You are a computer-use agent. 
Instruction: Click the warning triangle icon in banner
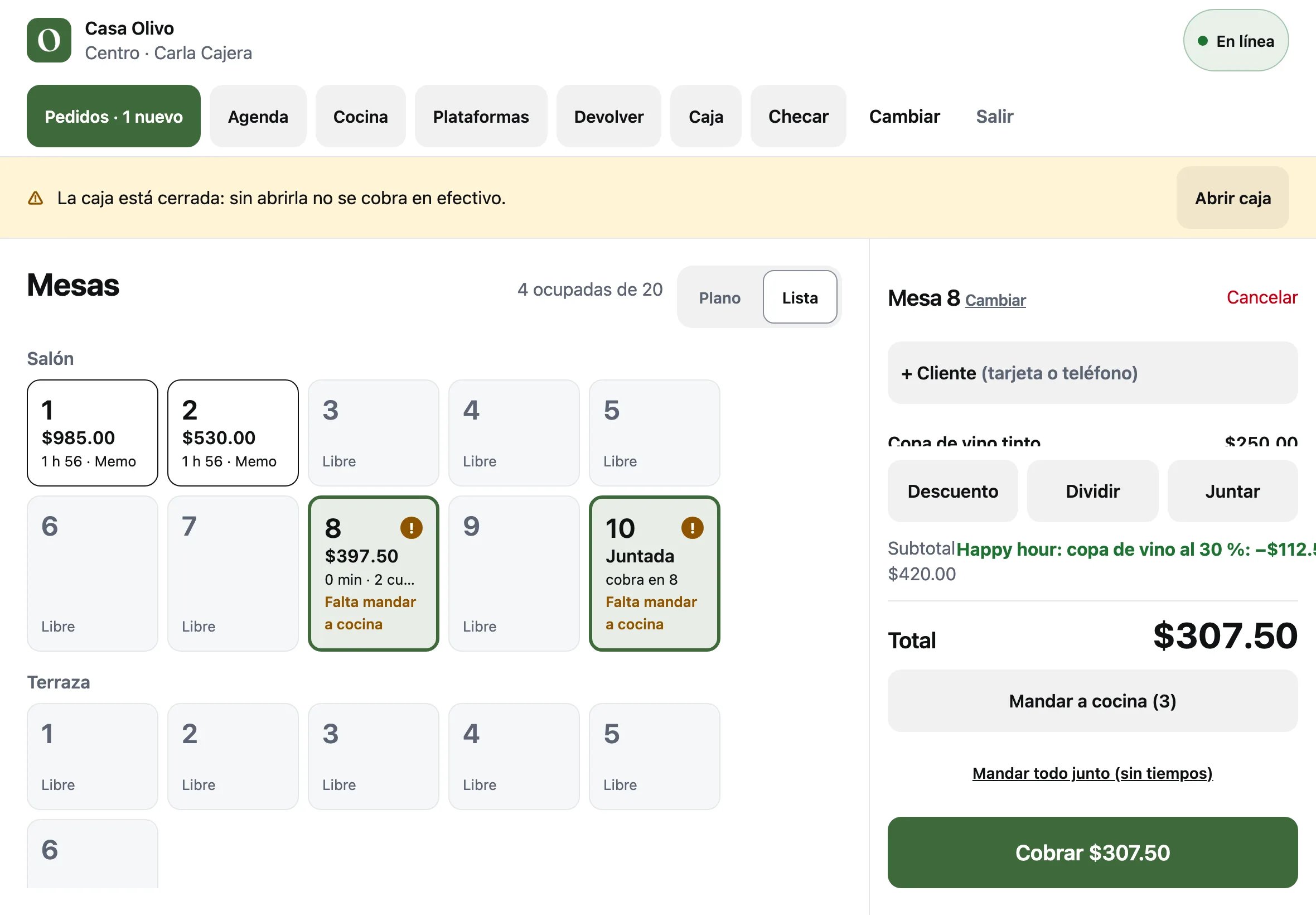point(36,198)
